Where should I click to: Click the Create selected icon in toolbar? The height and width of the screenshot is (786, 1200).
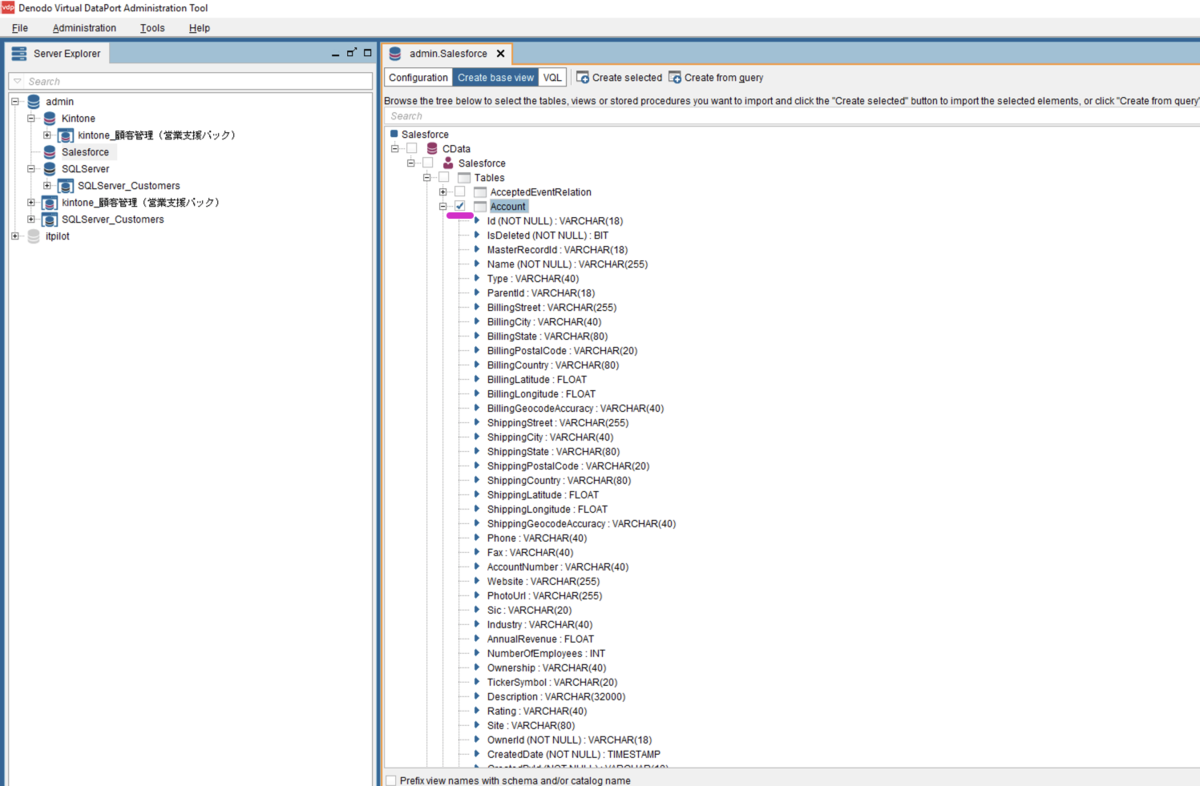coord(582,77)
